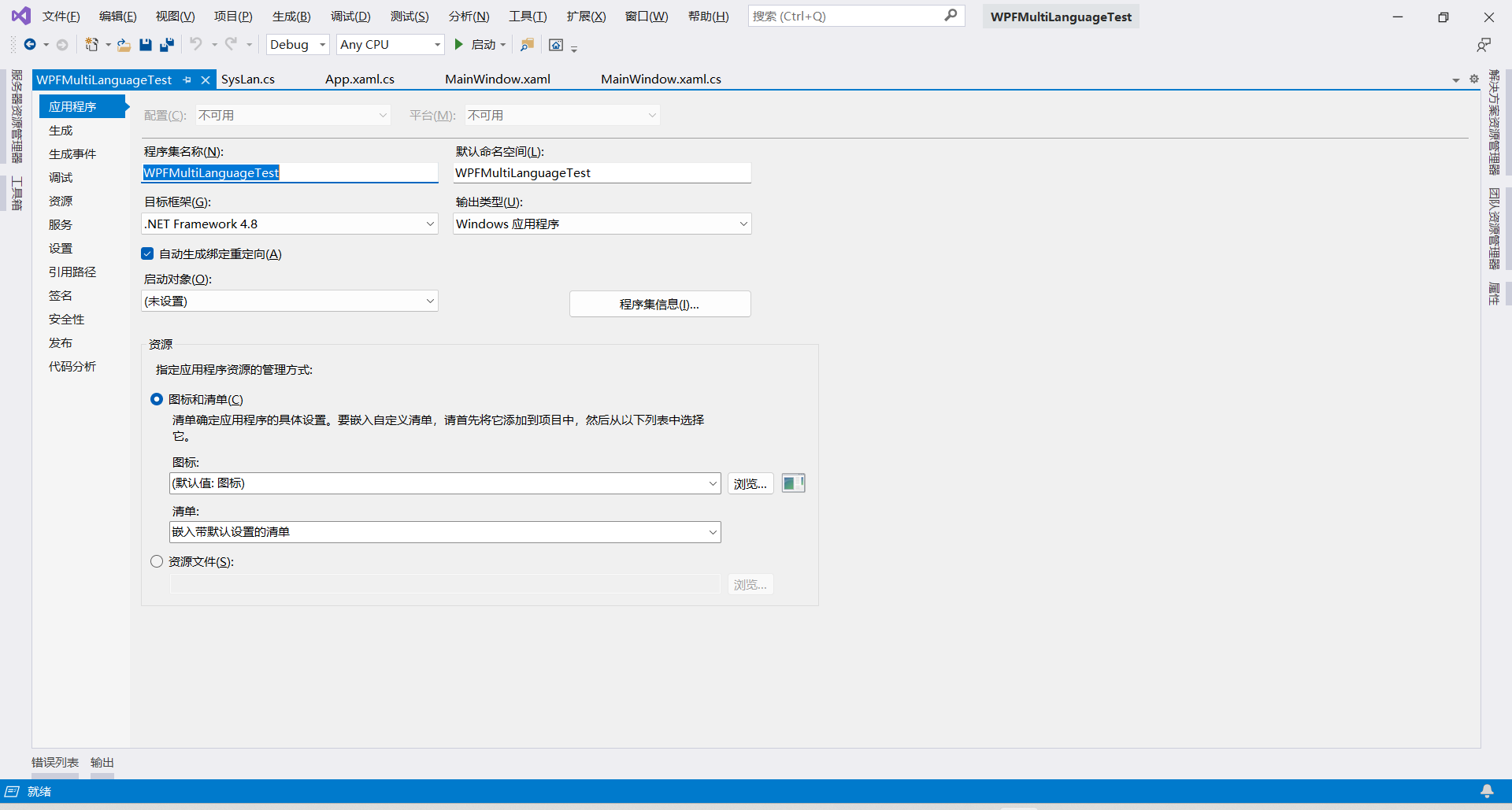Expand the .NET Framework 4.8 target dropdown
1512x810 pixels.
[x=290, y=224]
